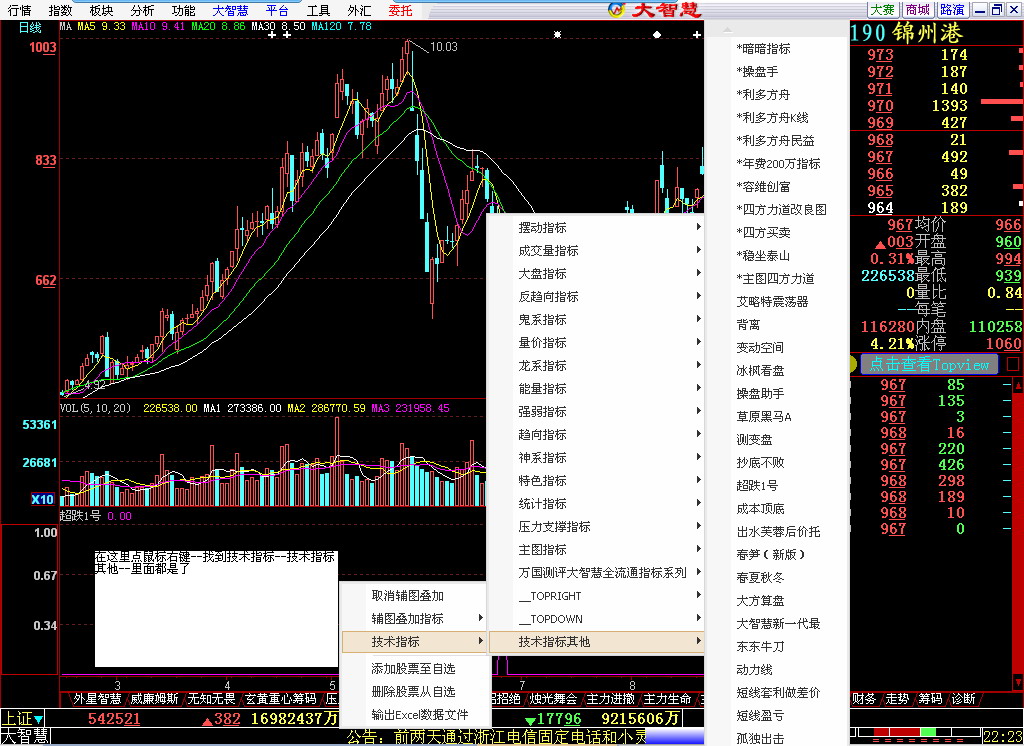The image size is (1024, 746).
Task: Expand the 压力支撑指标 submenu
Action: tap(596, 527)
